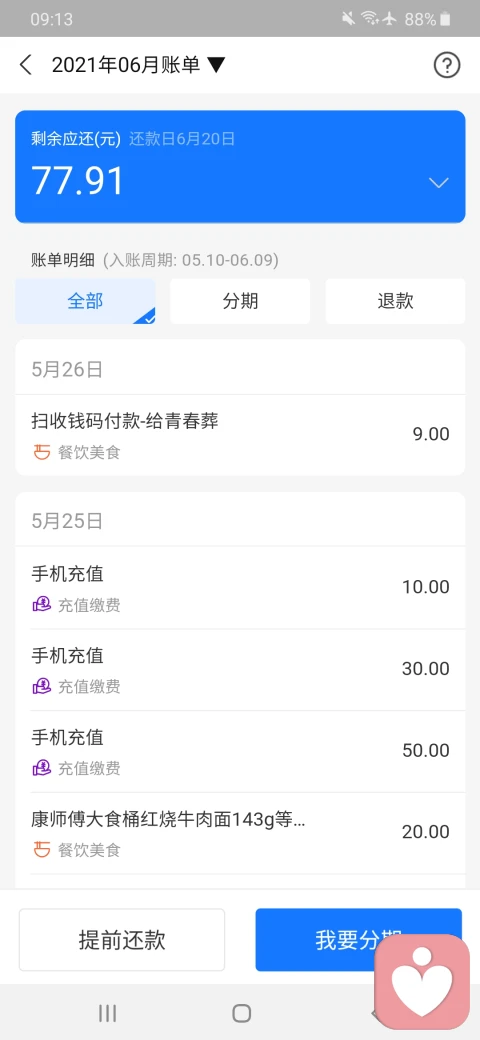This screenshot has width=480, height=1040.
Task: Tap the back arrow icon
Action: (x=26, y=65)
